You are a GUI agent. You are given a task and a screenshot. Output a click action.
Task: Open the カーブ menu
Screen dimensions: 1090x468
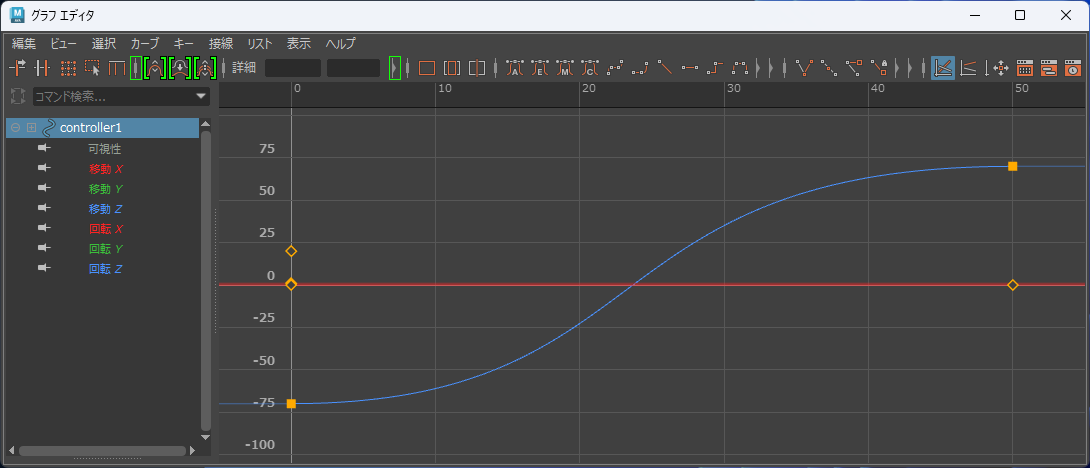tap(145, 43)
